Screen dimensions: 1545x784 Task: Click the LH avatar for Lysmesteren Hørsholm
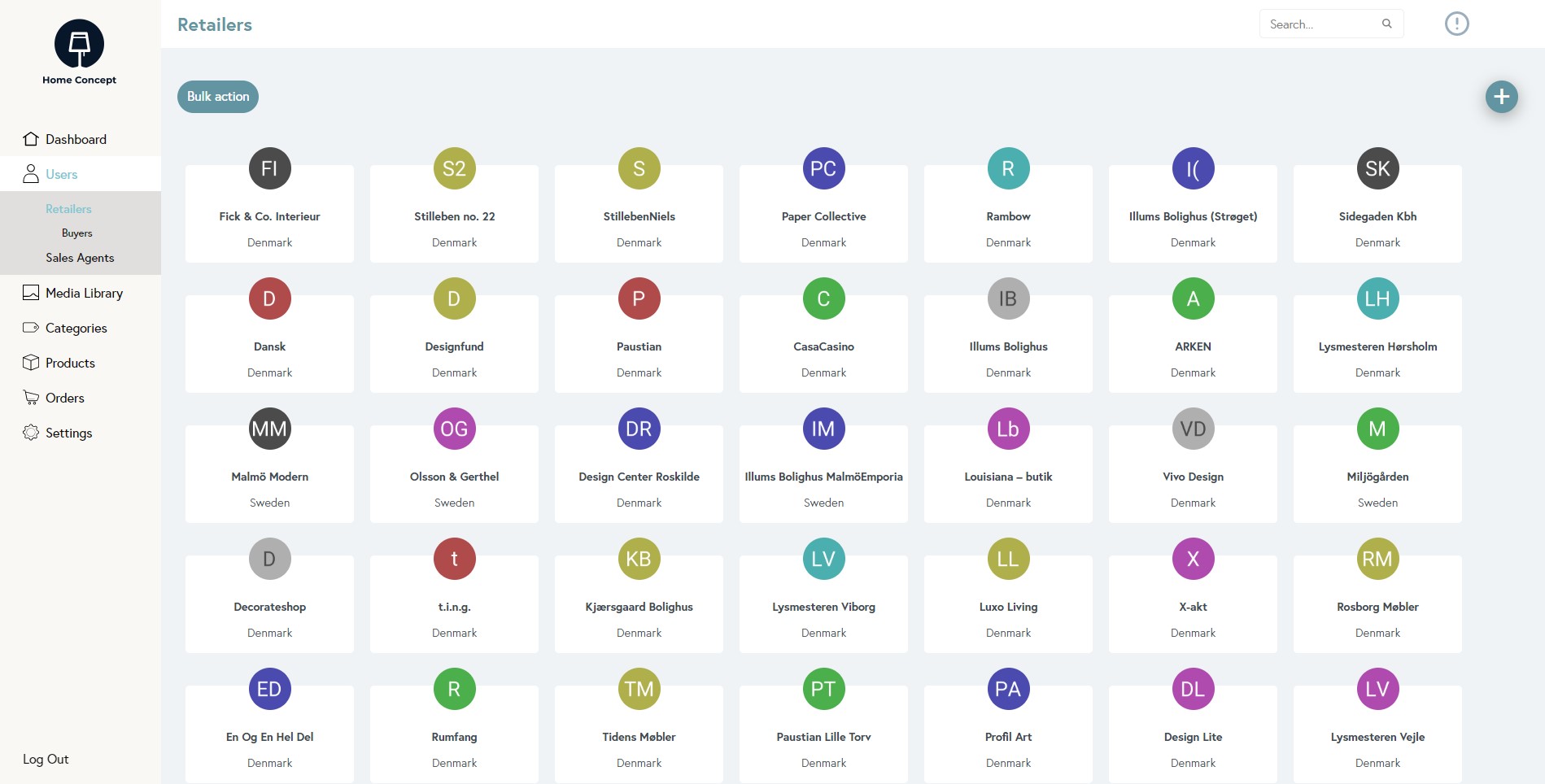coord(1377,298)
